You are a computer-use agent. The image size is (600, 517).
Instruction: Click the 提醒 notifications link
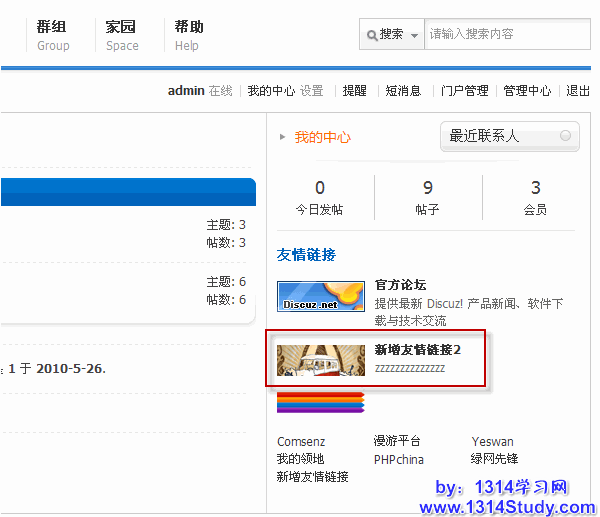tap(355, 91)
